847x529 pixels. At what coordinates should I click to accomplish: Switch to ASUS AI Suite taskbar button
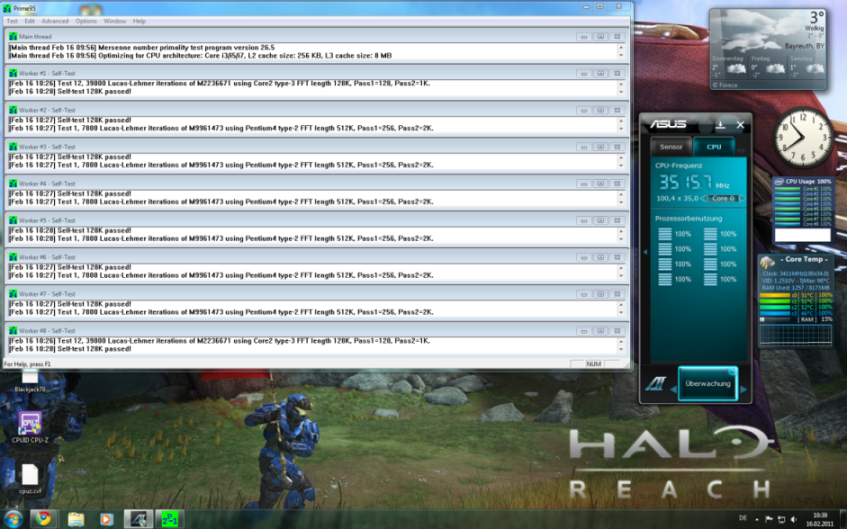pos(138,519)
